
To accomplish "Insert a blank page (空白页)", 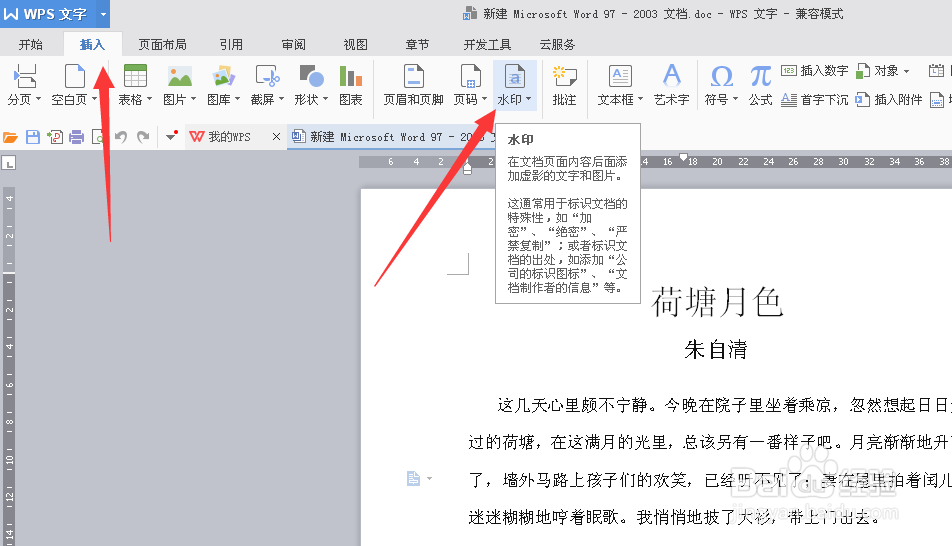I will (75, 77).
